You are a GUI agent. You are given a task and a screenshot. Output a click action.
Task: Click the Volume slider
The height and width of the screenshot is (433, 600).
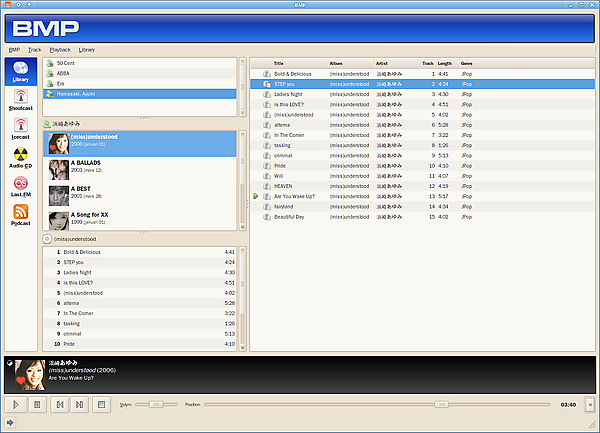coord(154,404)
